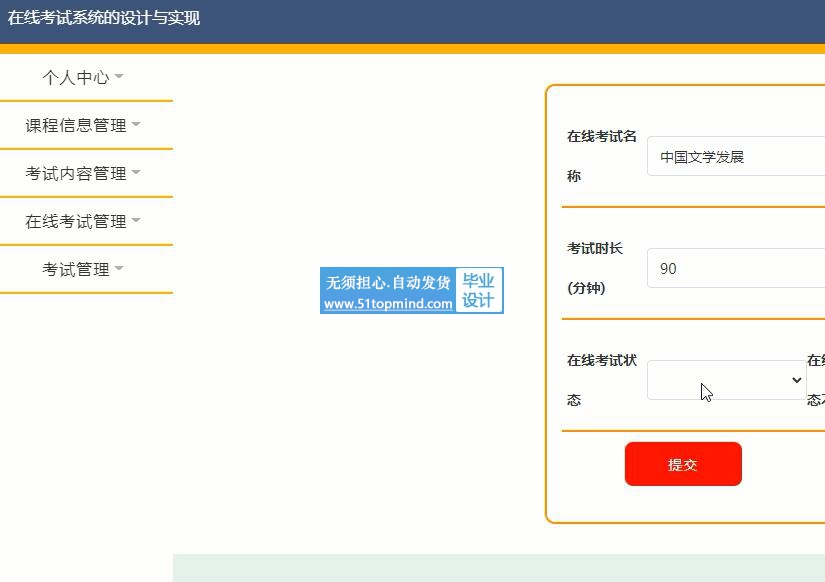Viewport: 825px width, 582px height.
Task: Select the 考试管理 menu item
Action: coord(76,269)
